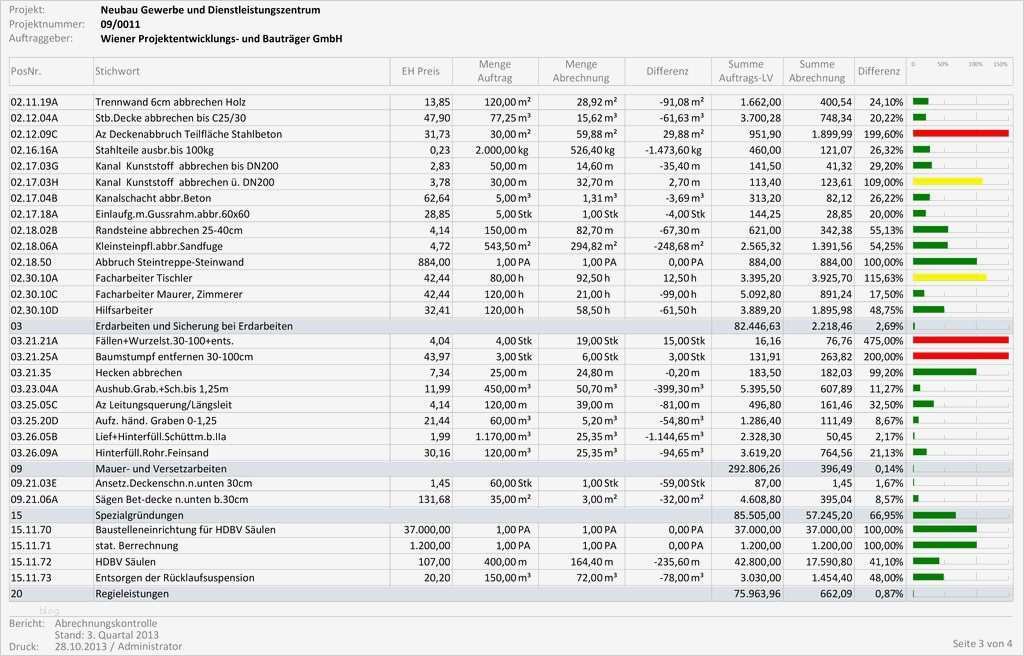Sort by Summe Auftrags-LV column

click(x=745, y=71)
